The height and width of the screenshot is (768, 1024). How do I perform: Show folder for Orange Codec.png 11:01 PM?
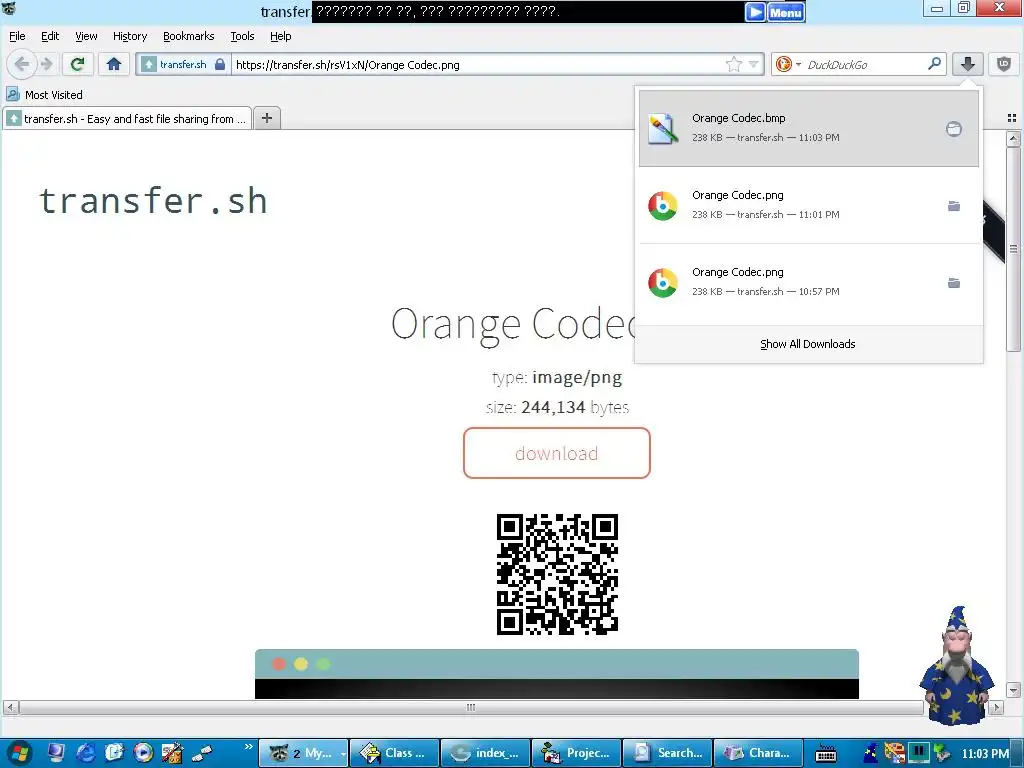pyautogui.click(x=953, y=206)
